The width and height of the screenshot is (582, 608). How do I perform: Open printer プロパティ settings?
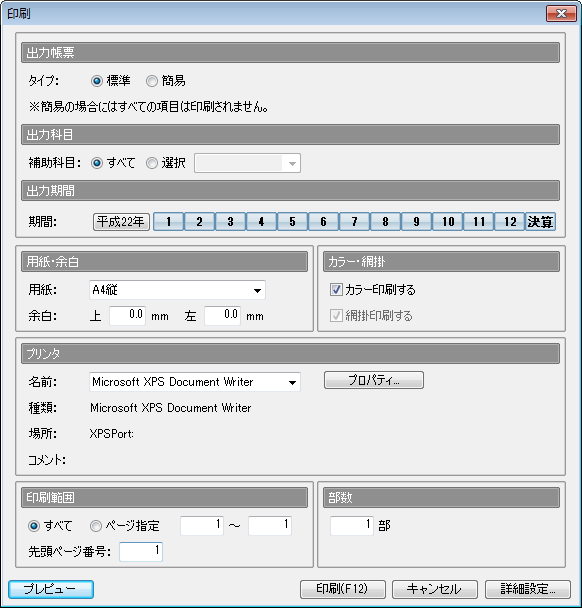(374, 380)
